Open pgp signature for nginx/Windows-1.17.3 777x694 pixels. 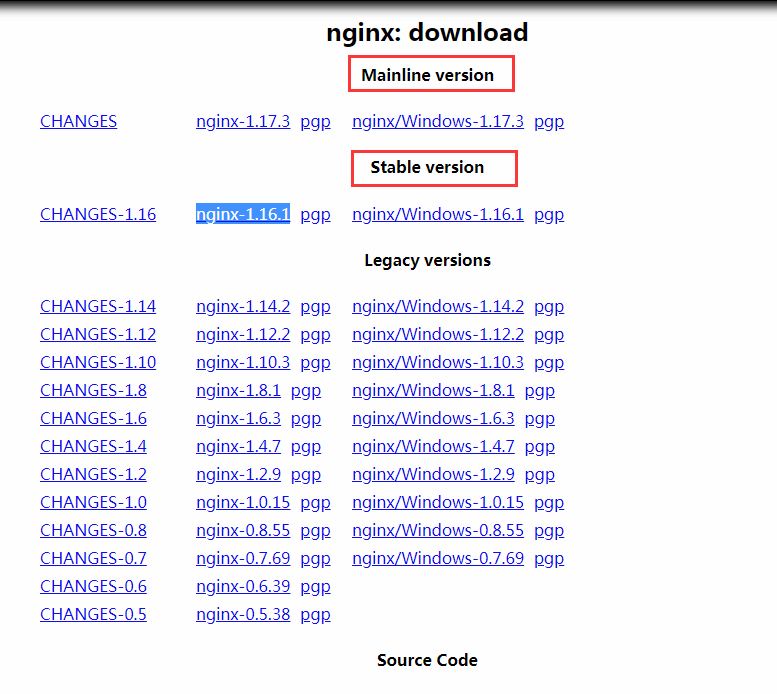[549, 122]
